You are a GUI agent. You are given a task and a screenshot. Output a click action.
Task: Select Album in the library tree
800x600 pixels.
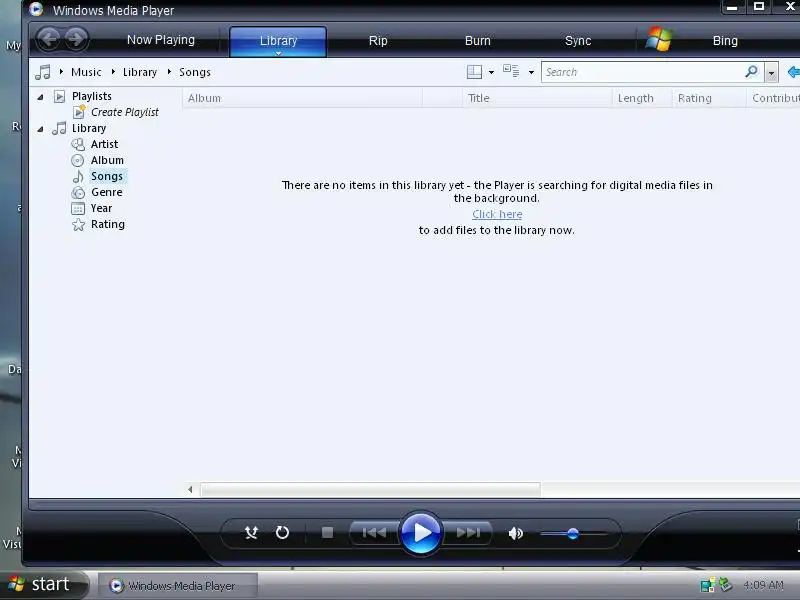[107, 160]
